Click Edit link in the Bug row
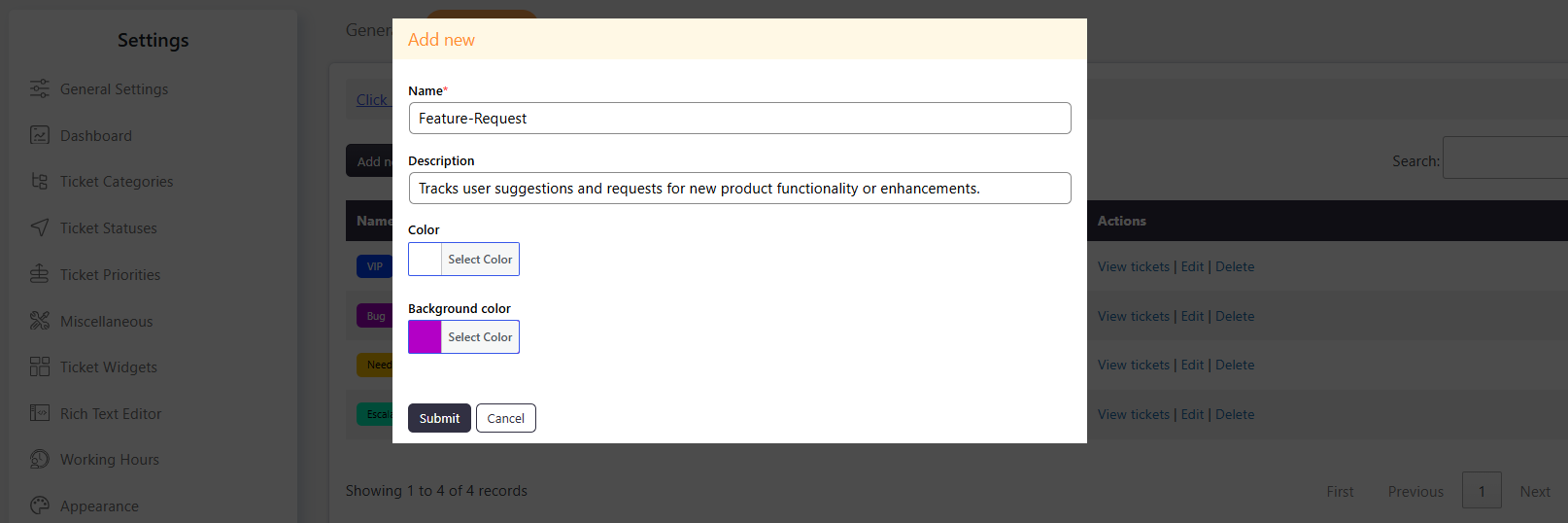The width and height of the screenshot is (1568, 523). pos(1192,316)
